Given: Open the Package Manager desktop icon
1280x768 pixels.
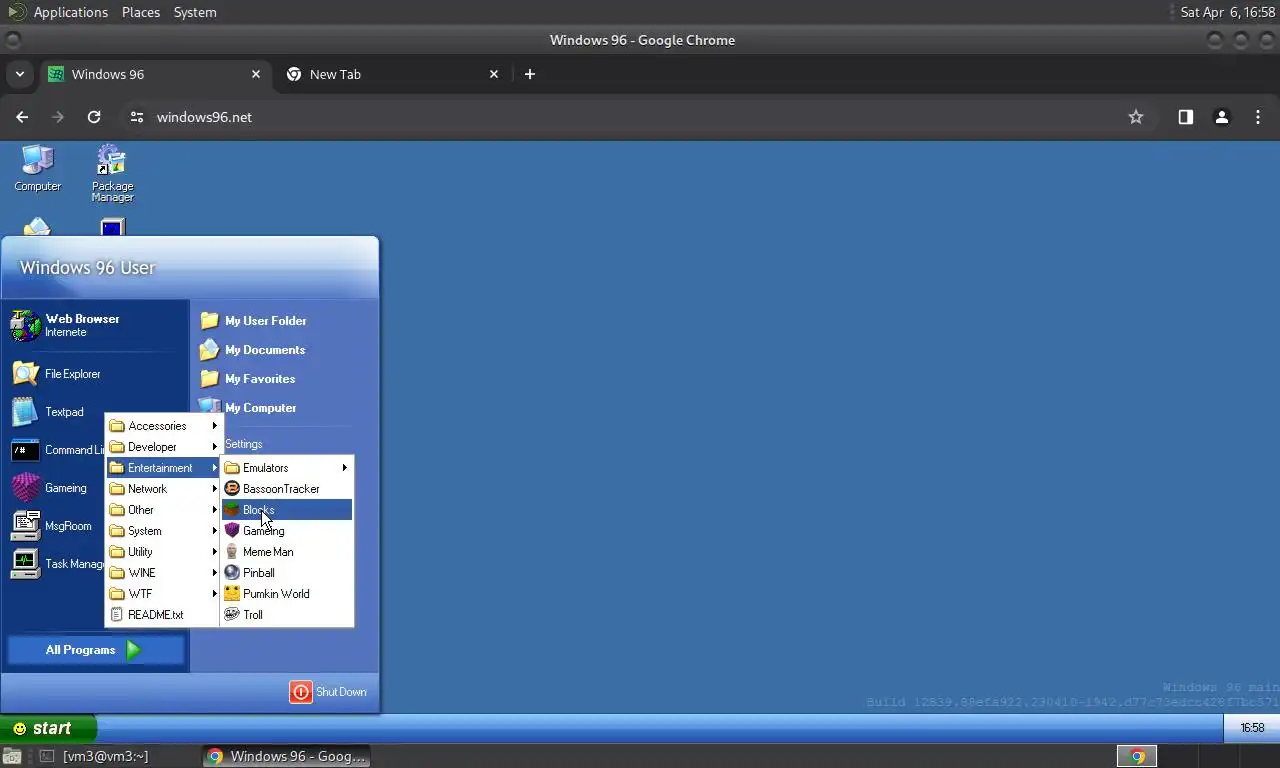Looking at the screenshot, I should tap(112, 173).
